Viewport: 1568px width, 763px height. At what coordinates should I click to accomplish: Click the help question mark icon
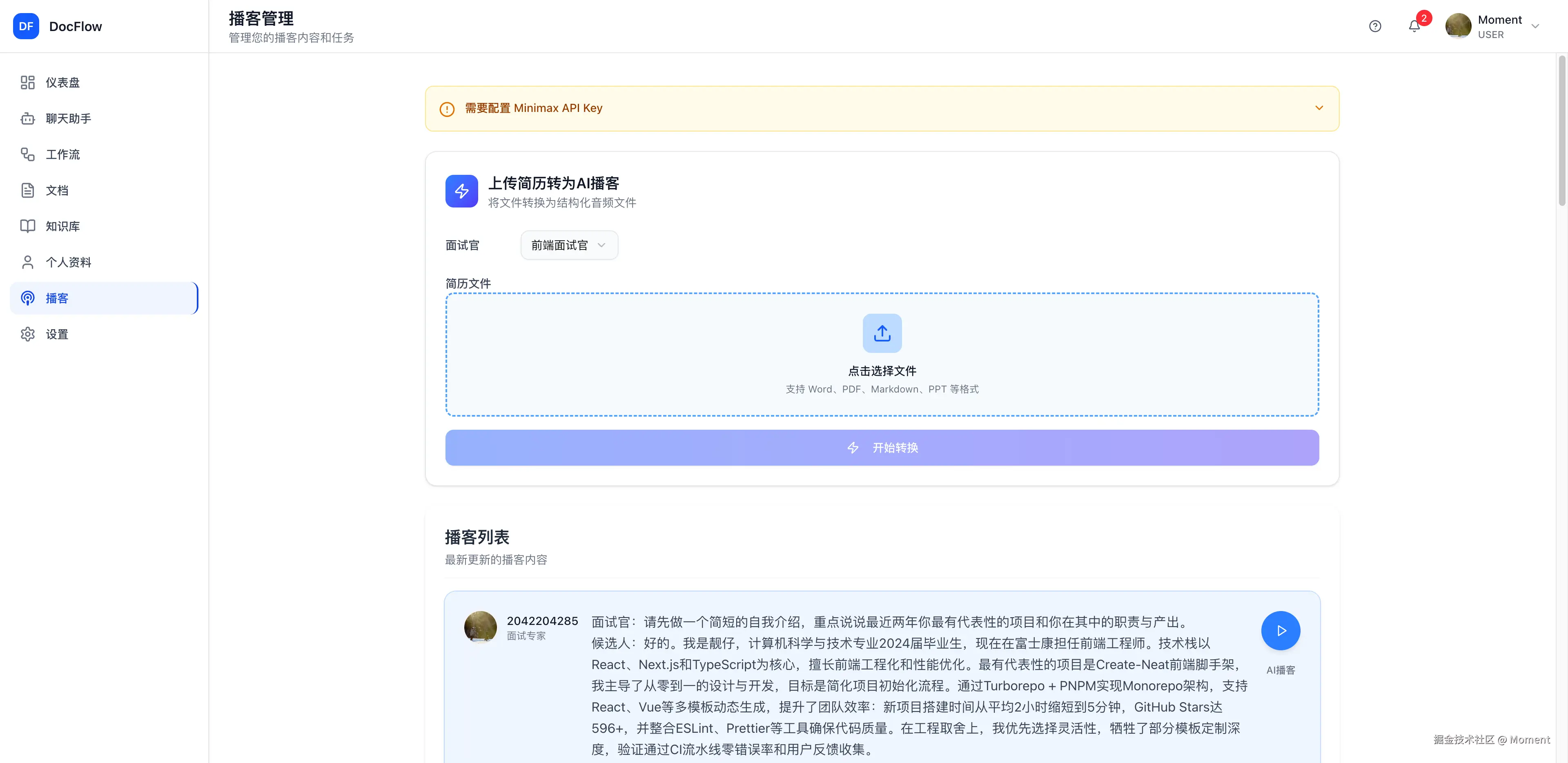[1374, 26]
